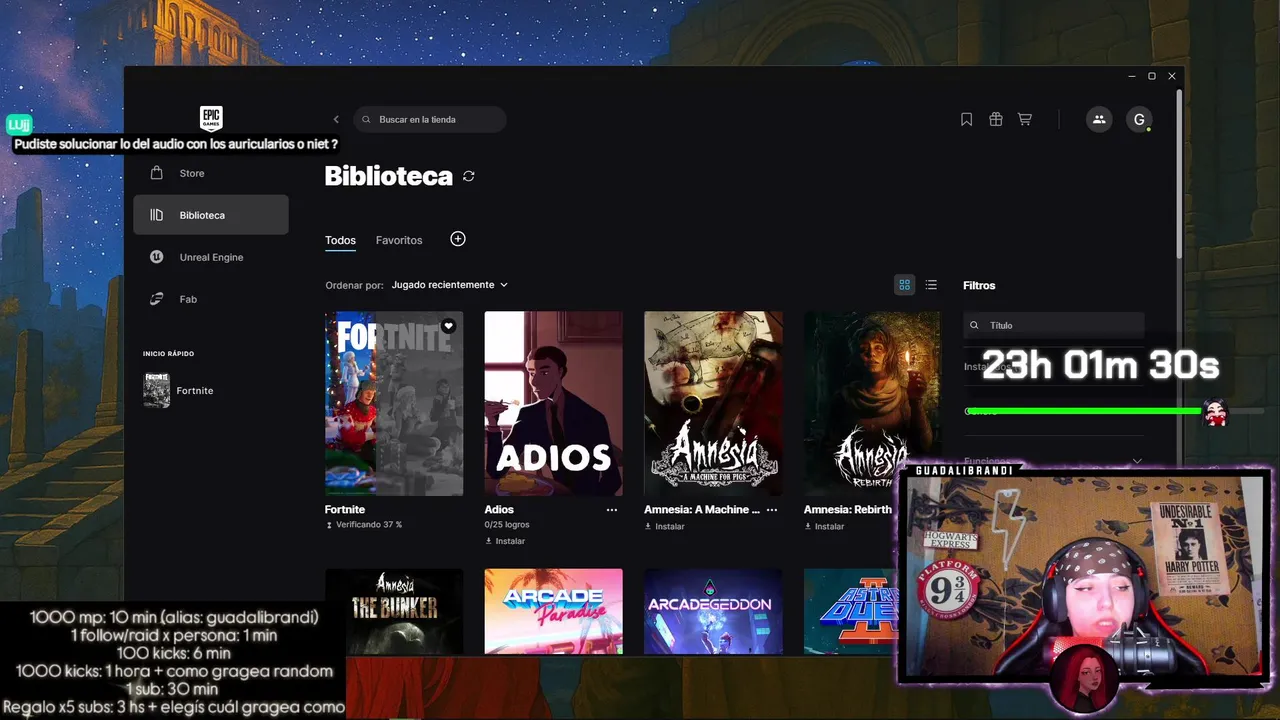
Task: Click the Unreal Engine logo icon
Action: [x=156, y=257]
